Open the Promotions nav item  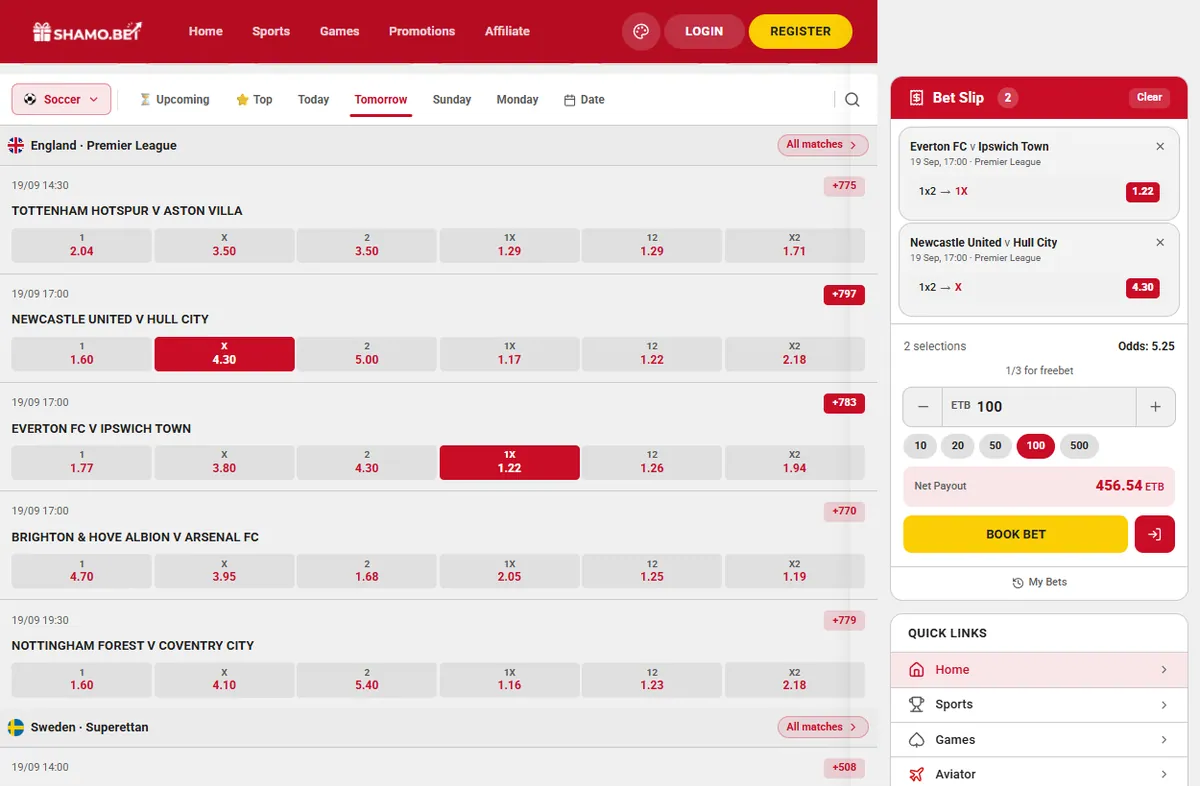click(422, 31)
